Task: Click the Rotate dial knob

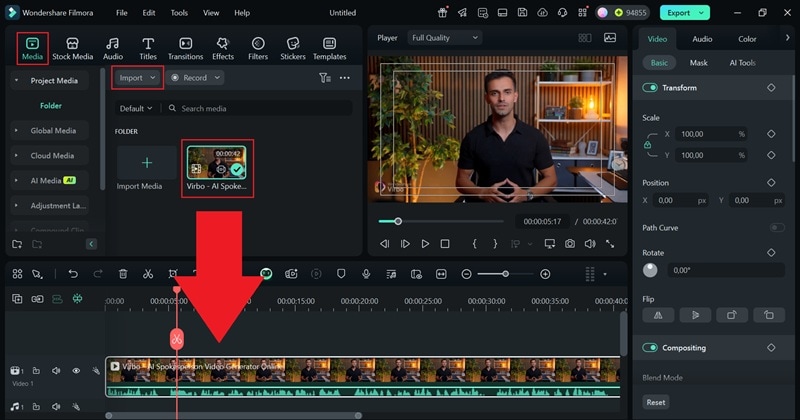Action: (x=650, y=270)
